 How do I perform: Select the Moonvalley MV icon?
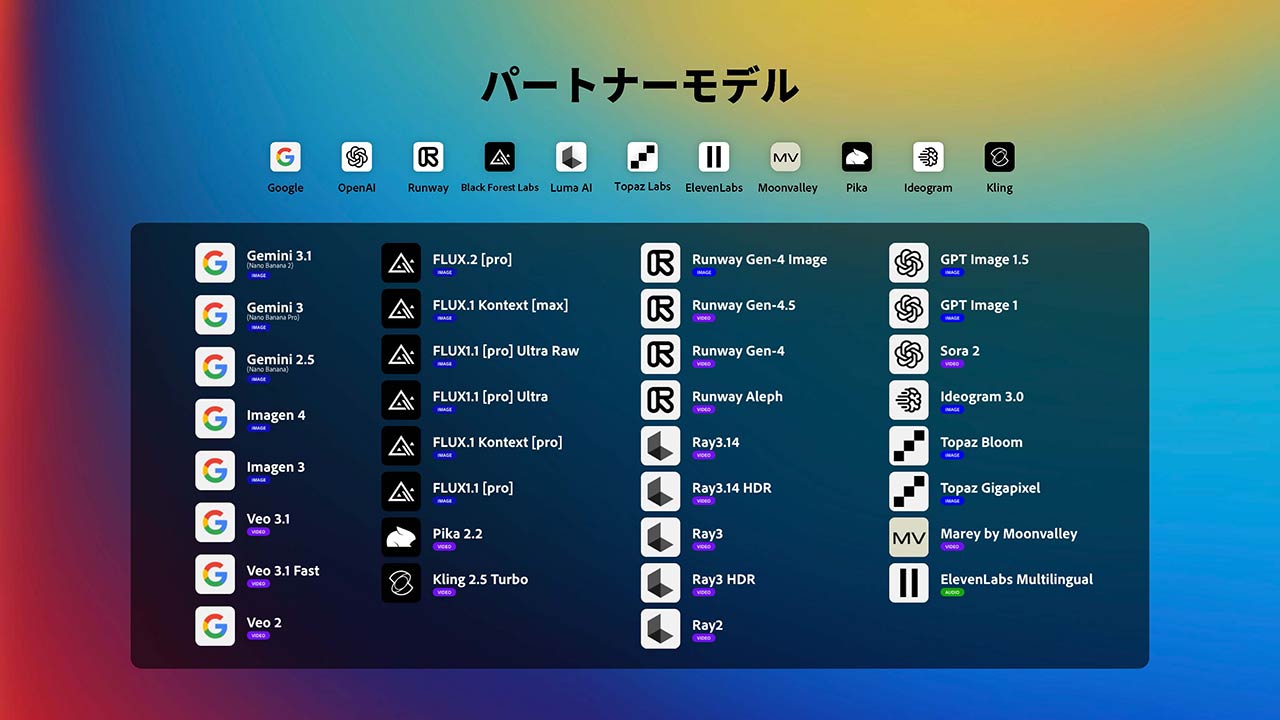(x=785, y=157)
